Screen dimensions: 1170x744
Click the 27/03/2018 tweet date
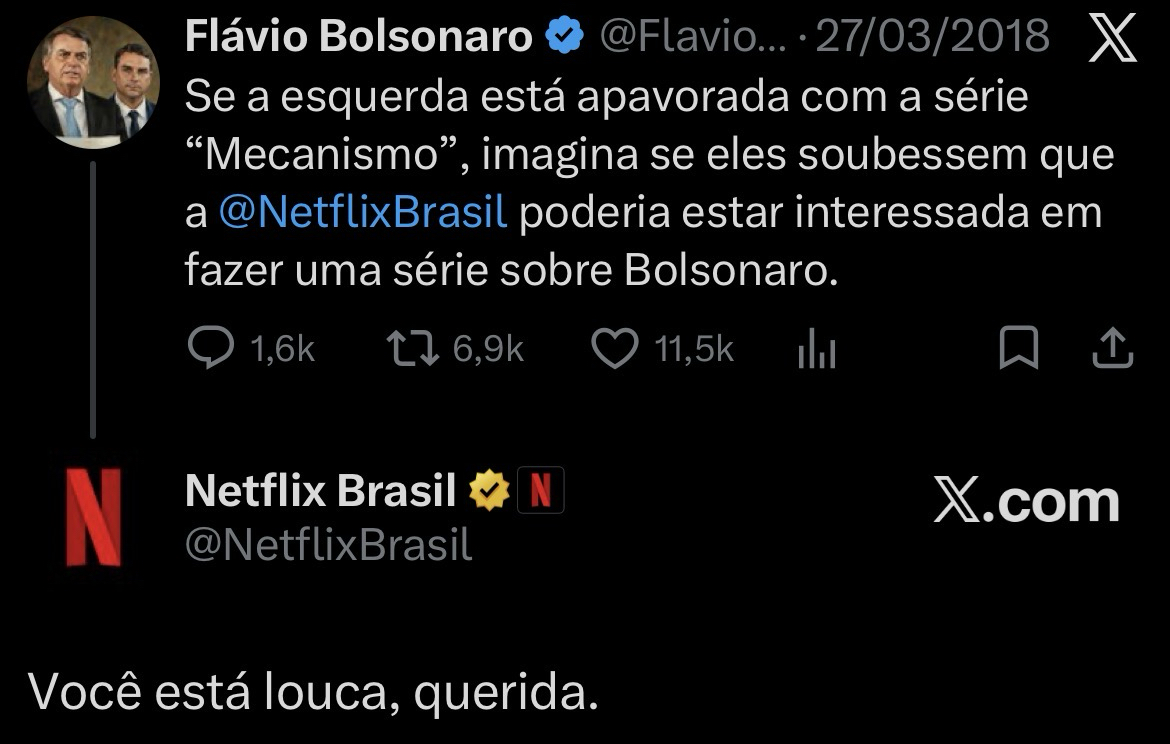click(x=932, y=37)
